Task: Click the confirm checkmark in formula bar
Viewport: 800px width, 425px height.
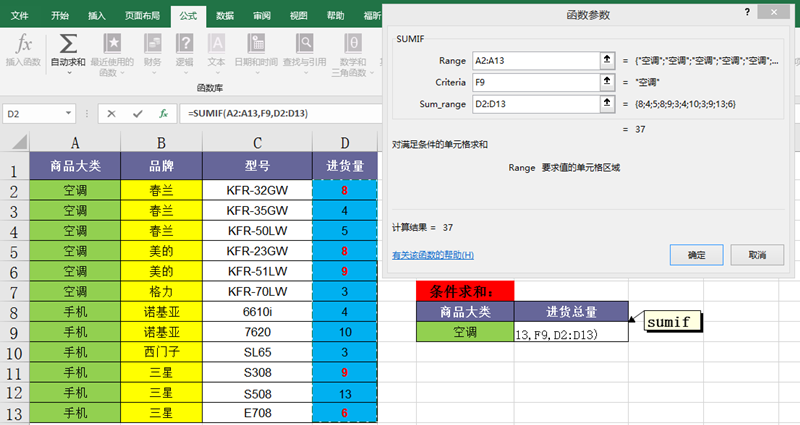Action: (x=137, y=114)
